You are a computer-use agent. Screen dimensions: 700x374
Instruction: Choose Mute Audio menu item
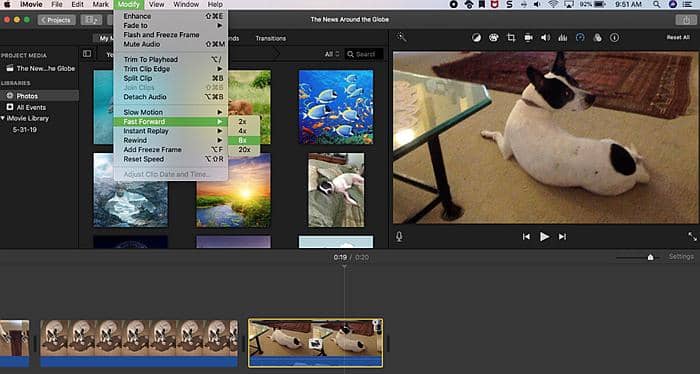tap(171, 44)
